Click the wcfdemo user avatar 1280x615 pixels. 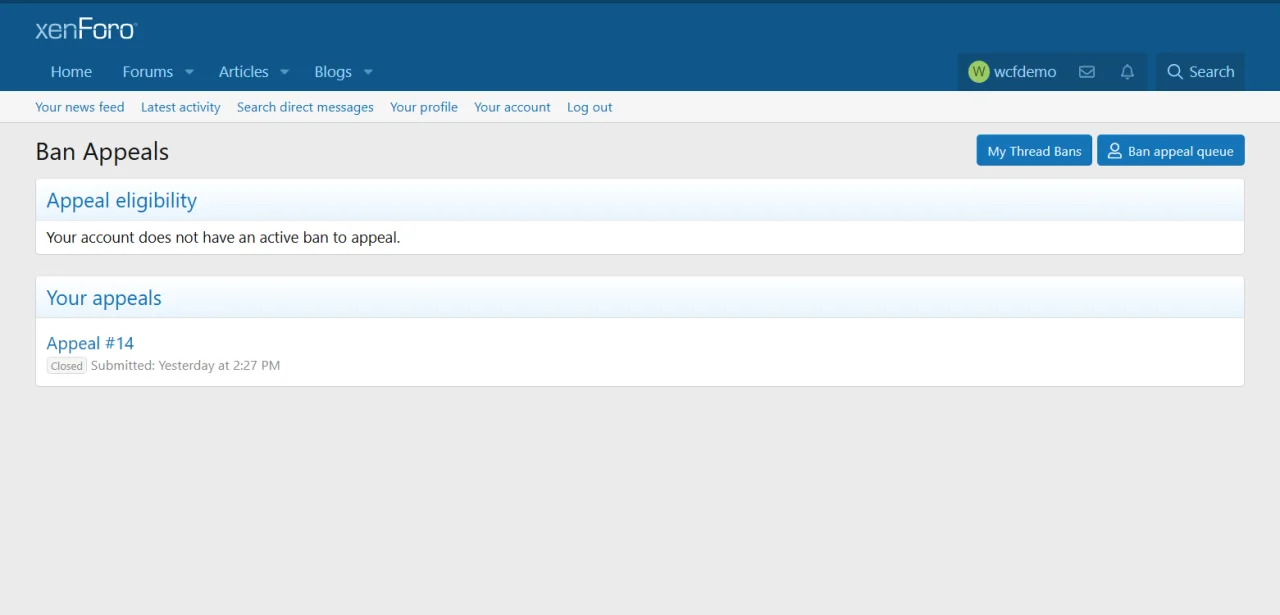tap(978, 72)
